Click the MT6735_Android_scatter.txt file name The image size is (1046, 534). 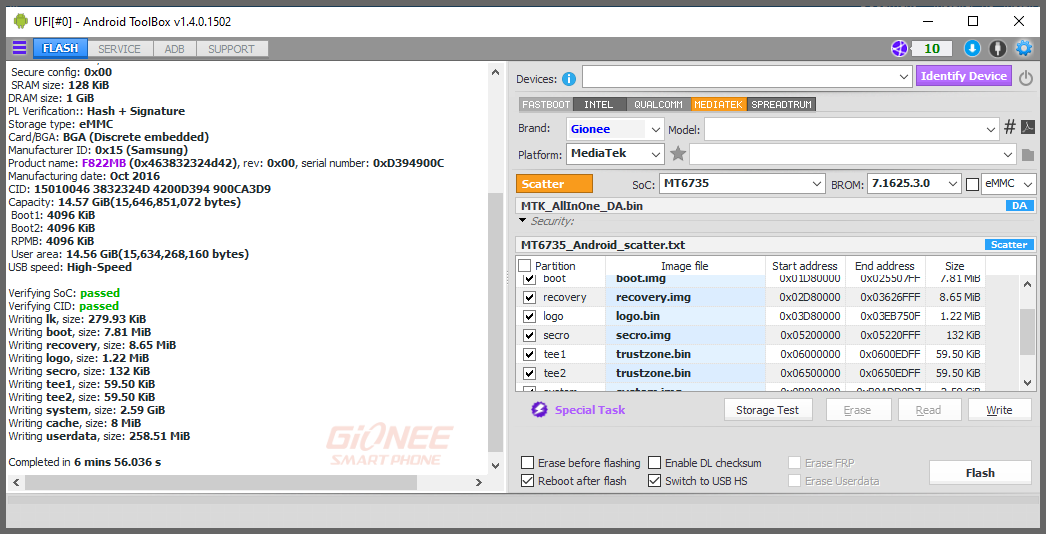click(x=603, y=245)
